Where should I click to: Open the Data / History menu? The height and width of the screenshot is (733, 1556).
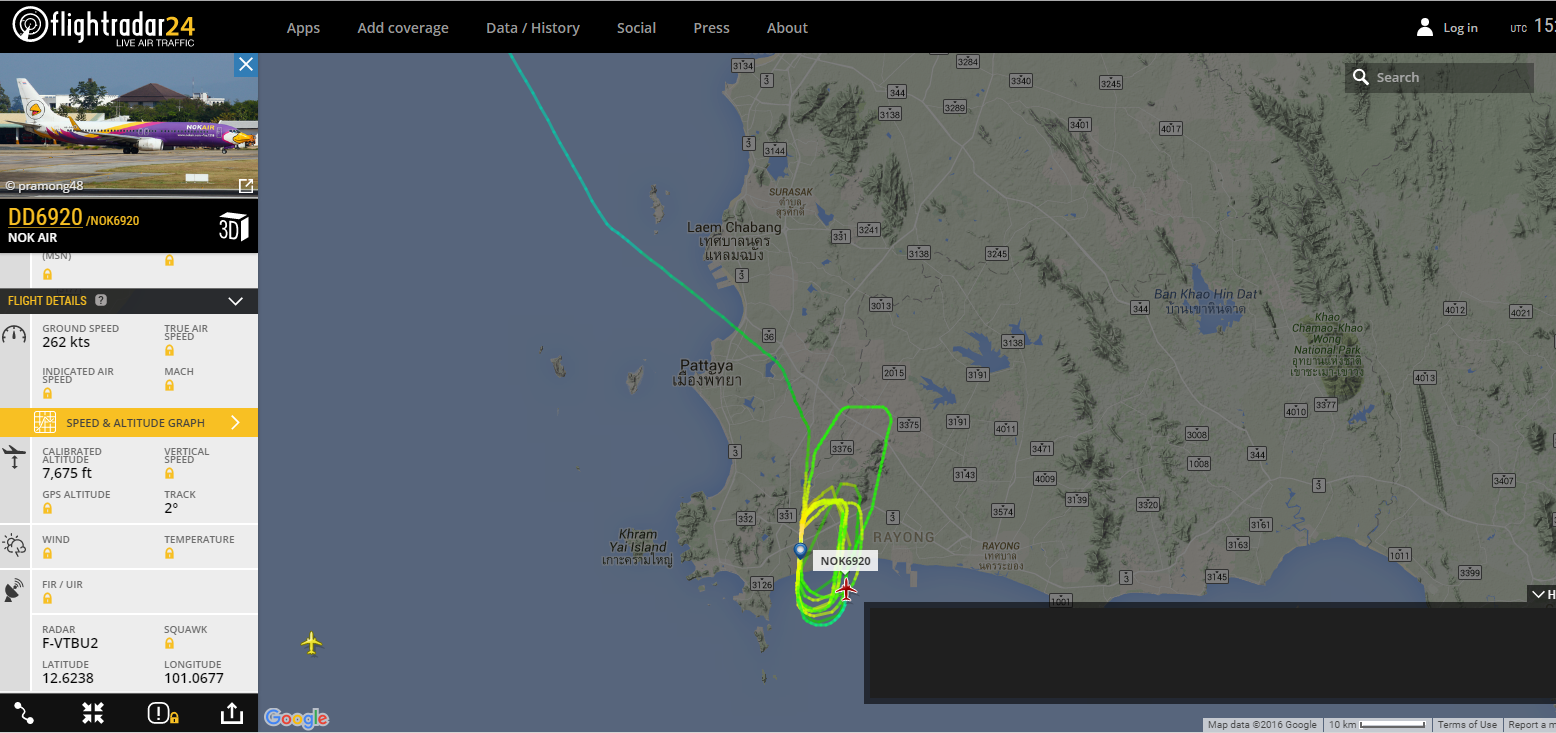tap(533, 28)
